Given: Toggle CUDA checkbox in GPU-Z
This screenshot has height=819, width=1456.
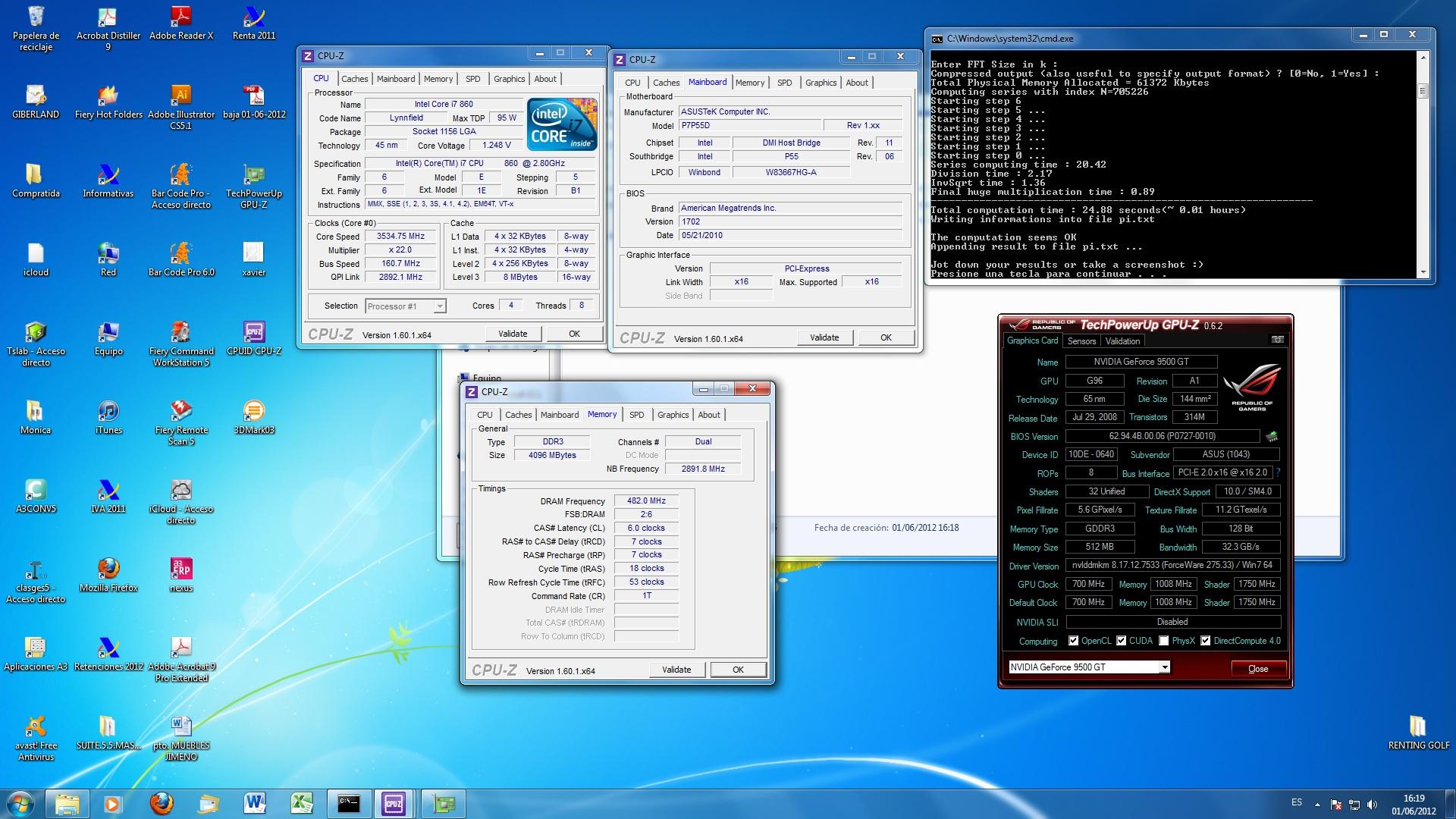Looking at the screenshot, I should [1121, 641].
